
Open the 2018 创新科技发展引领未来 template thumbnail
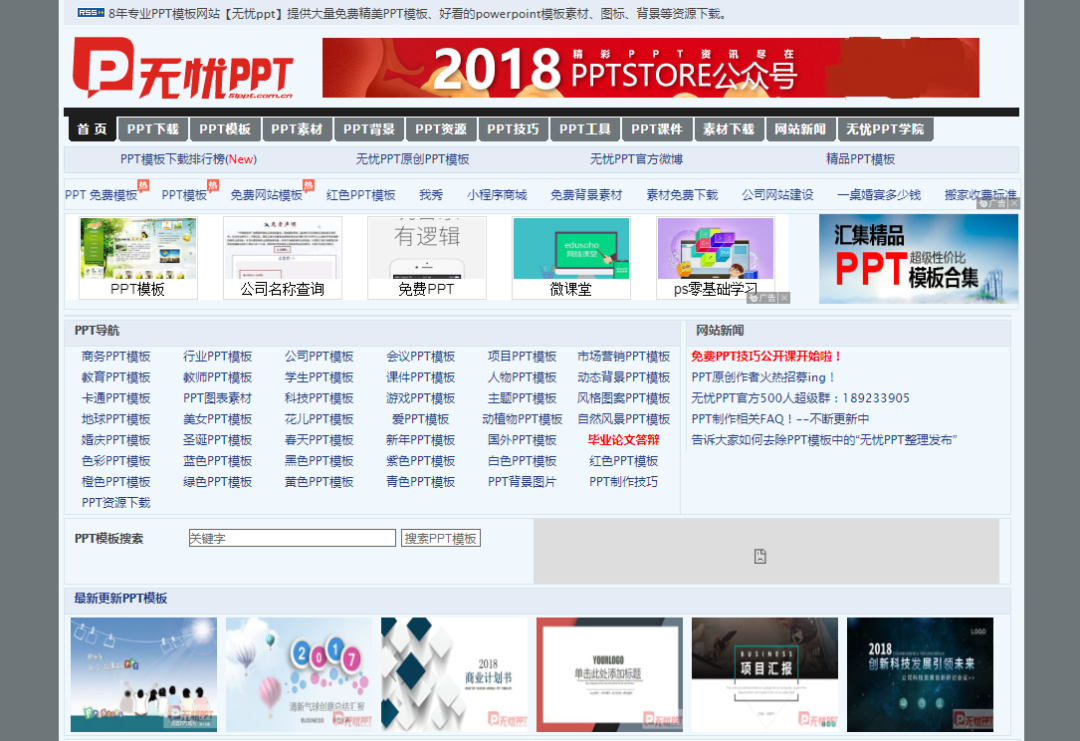pos(920,674)
